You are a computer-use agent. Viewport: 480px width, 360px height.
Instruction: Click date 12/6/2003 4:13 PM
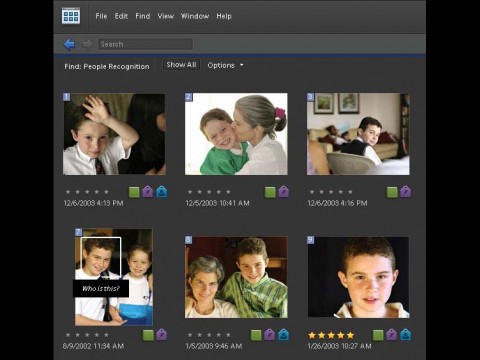(x=93, y=203)
